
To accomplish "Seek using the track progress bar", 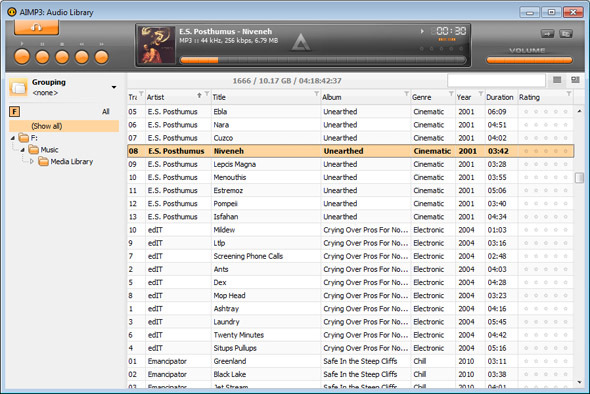I will click(323, 60).
